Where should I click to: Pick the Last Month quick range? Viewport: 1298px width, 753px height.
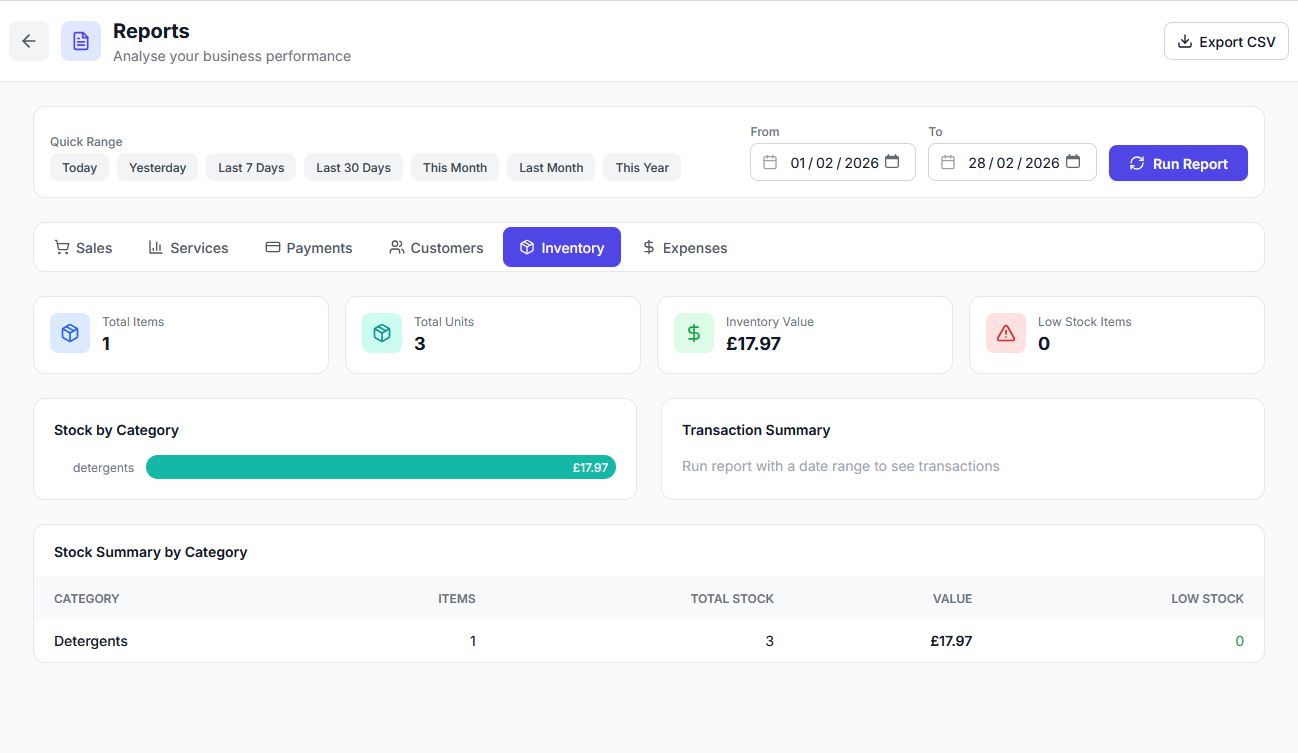click(x=551, y=167)
